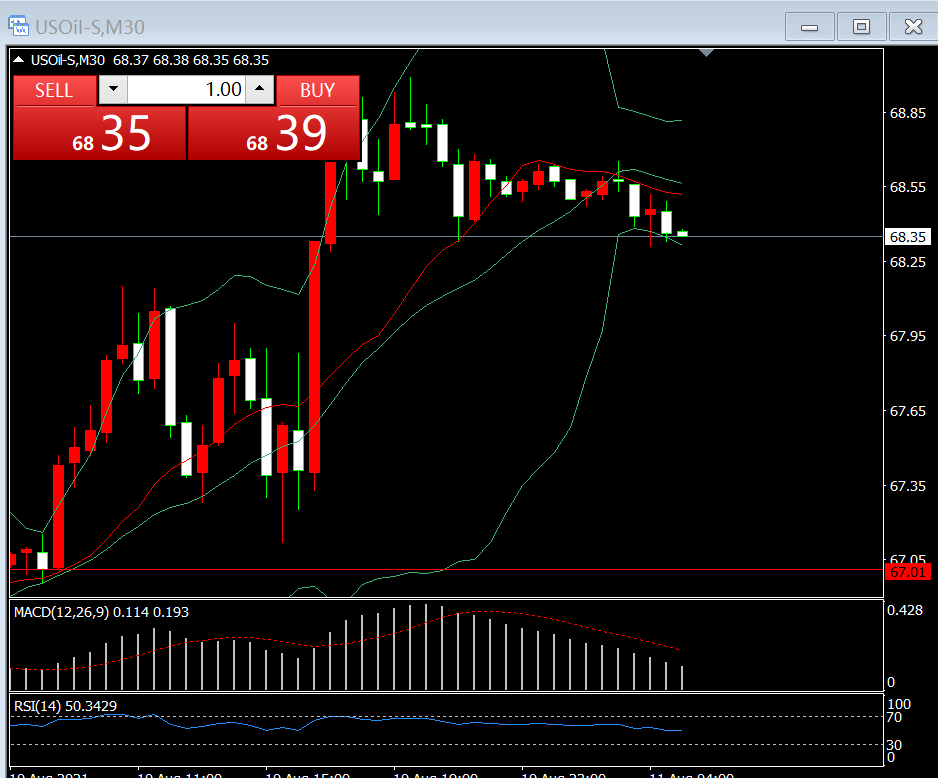Maximize the USOil-S,M30 chart window
The height and width of the screenshot is (778, 938).
[x=861, y=27]
